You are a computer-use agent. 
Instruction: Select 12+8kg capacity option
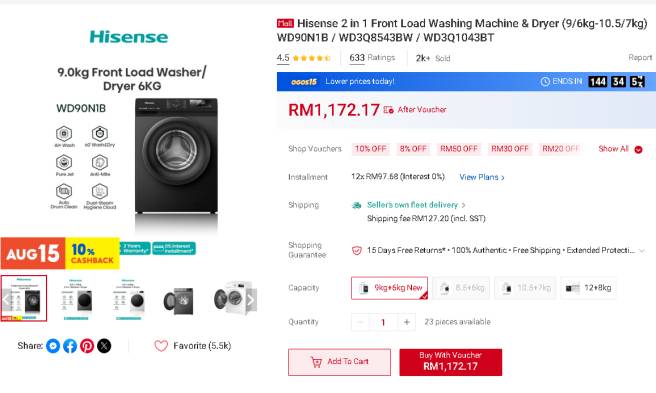(x=588, y=288)
